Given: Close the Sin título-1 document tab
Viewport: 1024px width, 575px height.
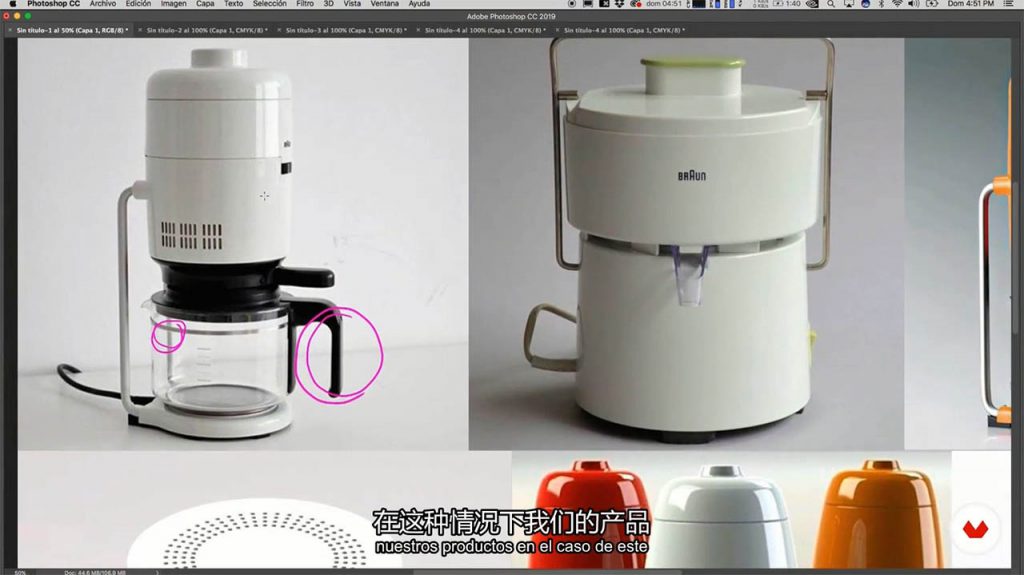Looking at the screenshot, I should pos(10,30).
